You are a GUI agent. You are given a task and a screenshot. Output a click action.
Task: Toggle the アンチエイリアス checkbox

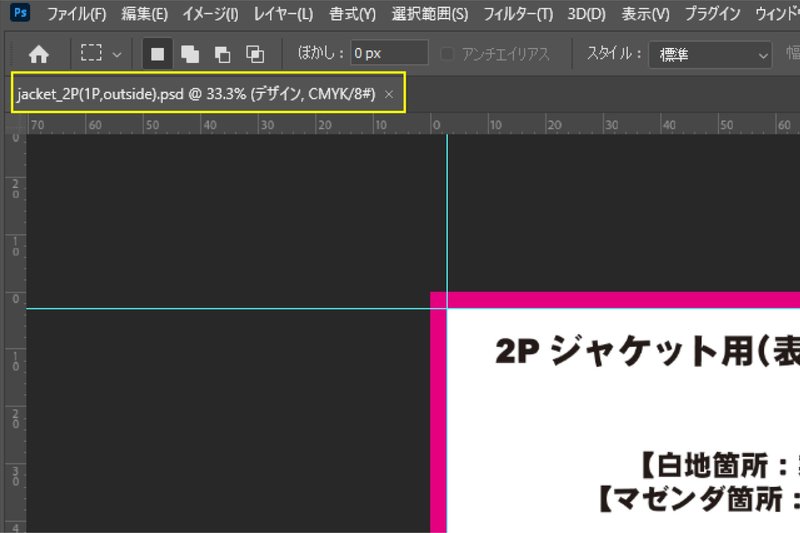click(x=447, y=53)
